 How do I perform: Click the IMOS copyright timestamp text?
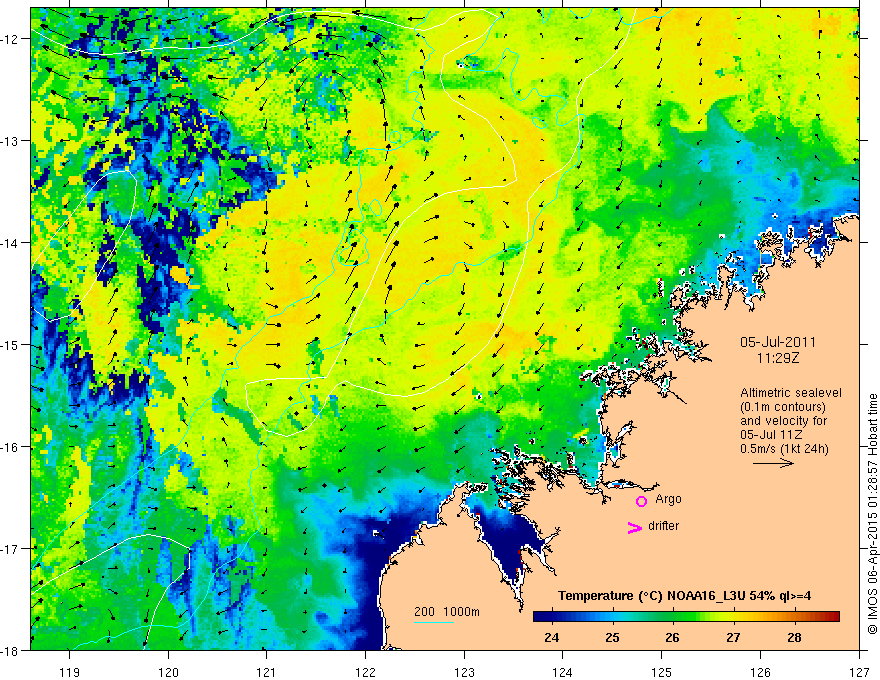(x=872, y=514)
